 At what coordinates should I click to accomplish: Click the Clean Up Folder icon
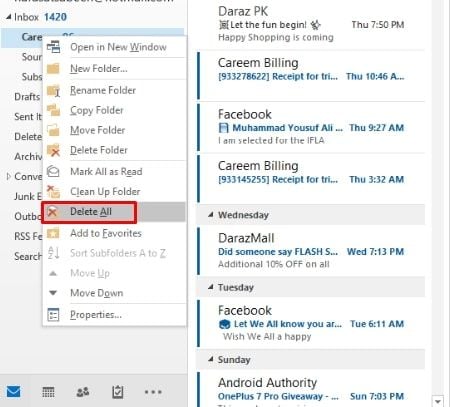click(53, 192)
